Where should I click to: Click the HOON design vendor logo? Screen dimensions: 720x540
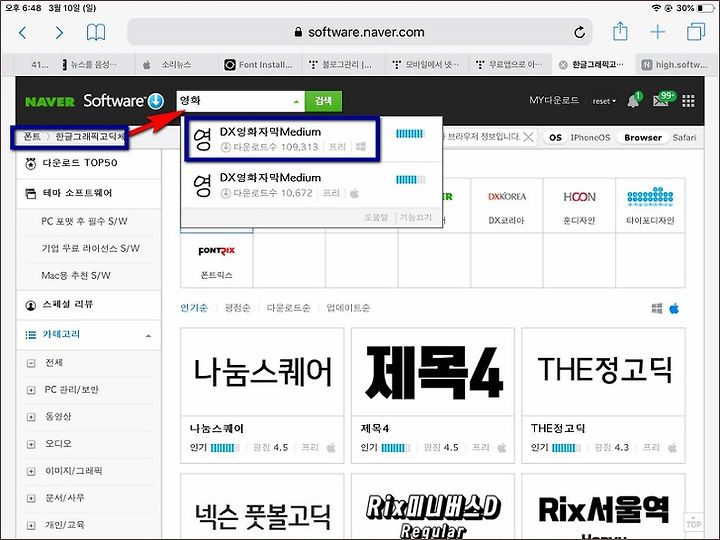tap(579, 197)
